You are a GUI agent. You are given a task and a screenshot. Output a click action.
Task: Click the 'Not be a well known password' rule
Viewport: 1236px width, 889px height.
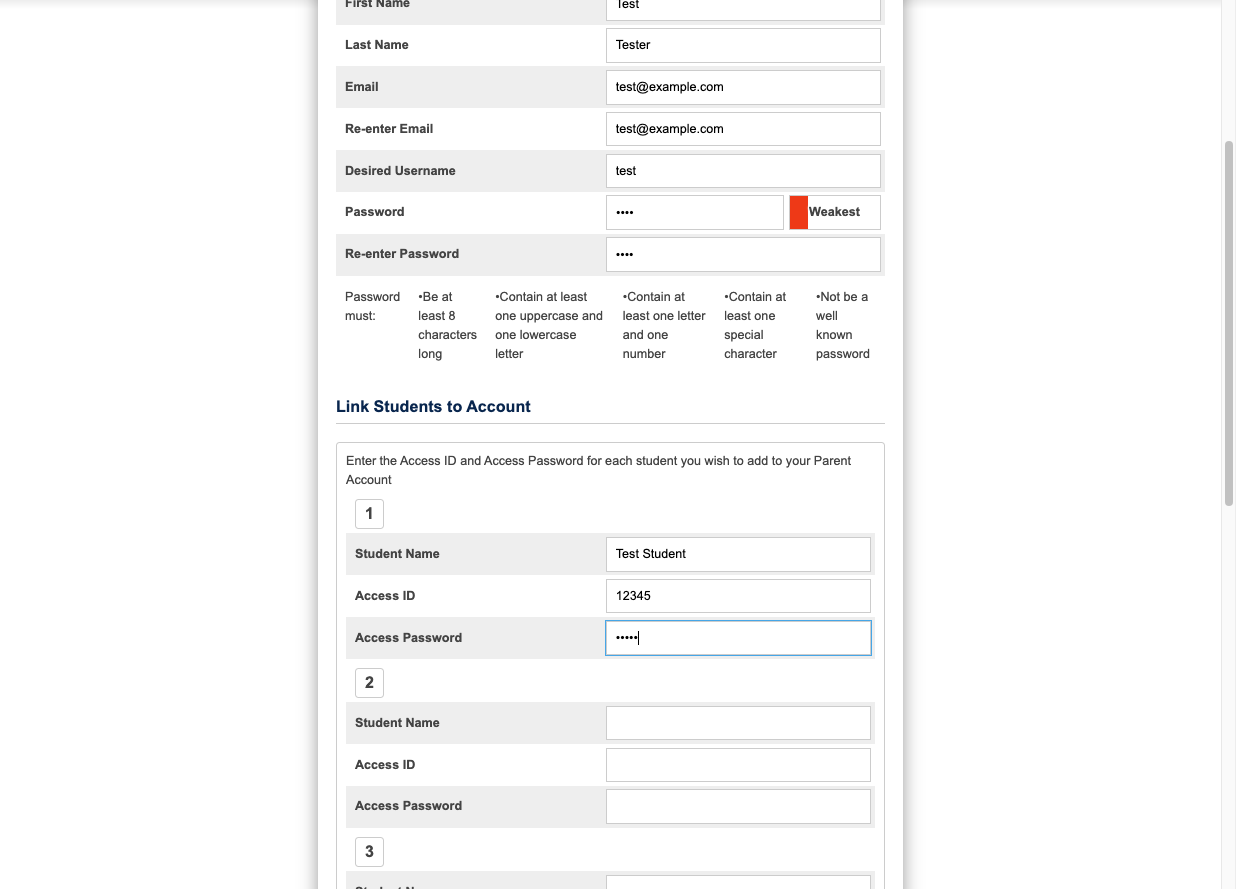pyautogui.click(x=843, y=325)
